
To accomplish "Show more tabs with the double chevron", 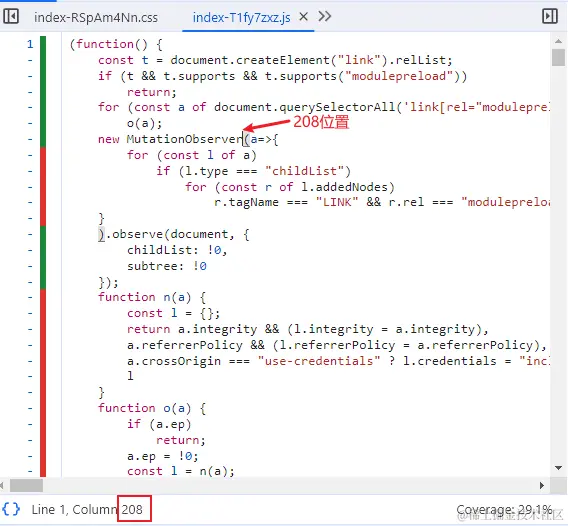I will coord(324,16).
